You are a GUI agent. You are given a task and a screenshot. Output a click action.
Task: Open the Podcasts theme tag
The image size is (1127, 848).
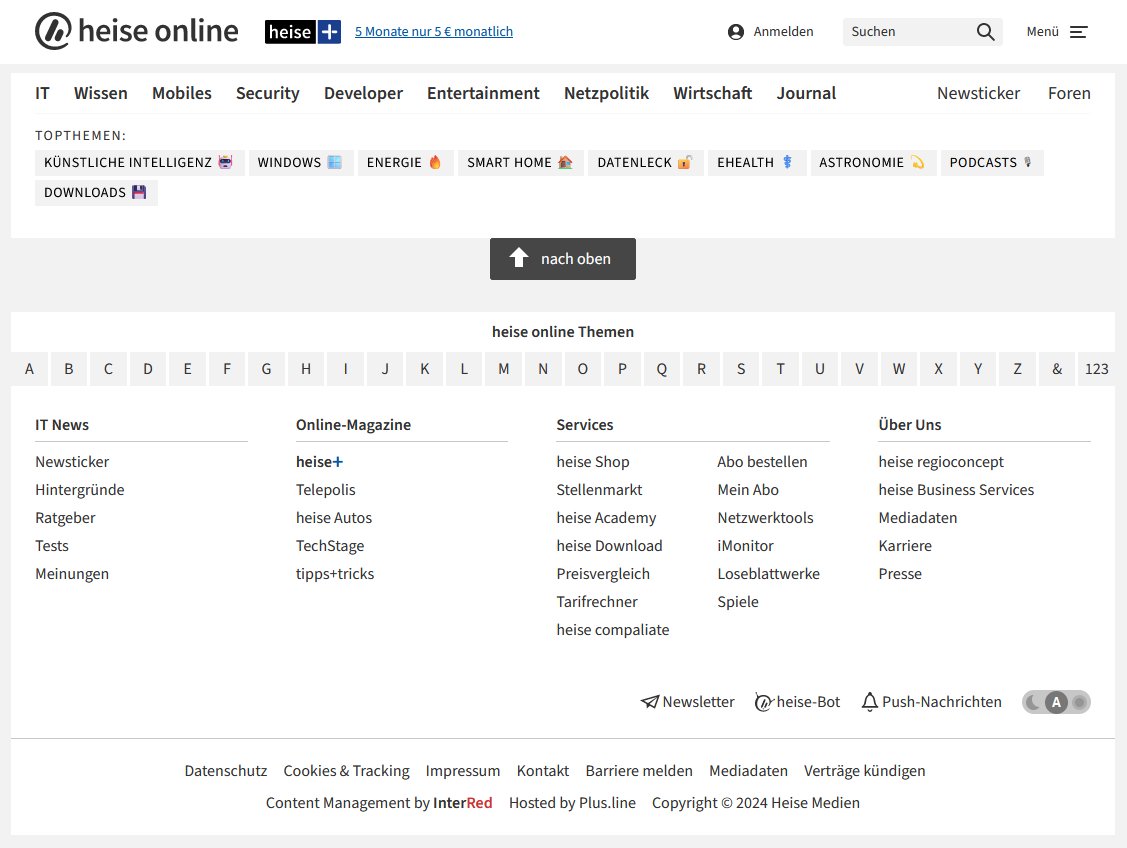(x=992, y=162)
